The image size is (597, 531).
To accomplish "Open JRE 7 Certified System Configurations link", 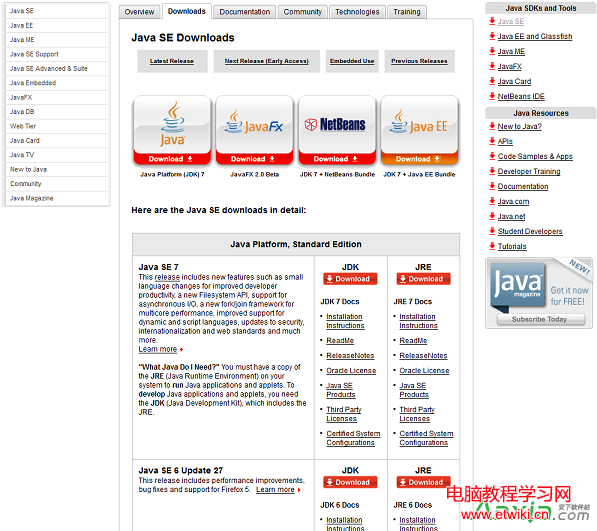I will click(426, 438).
